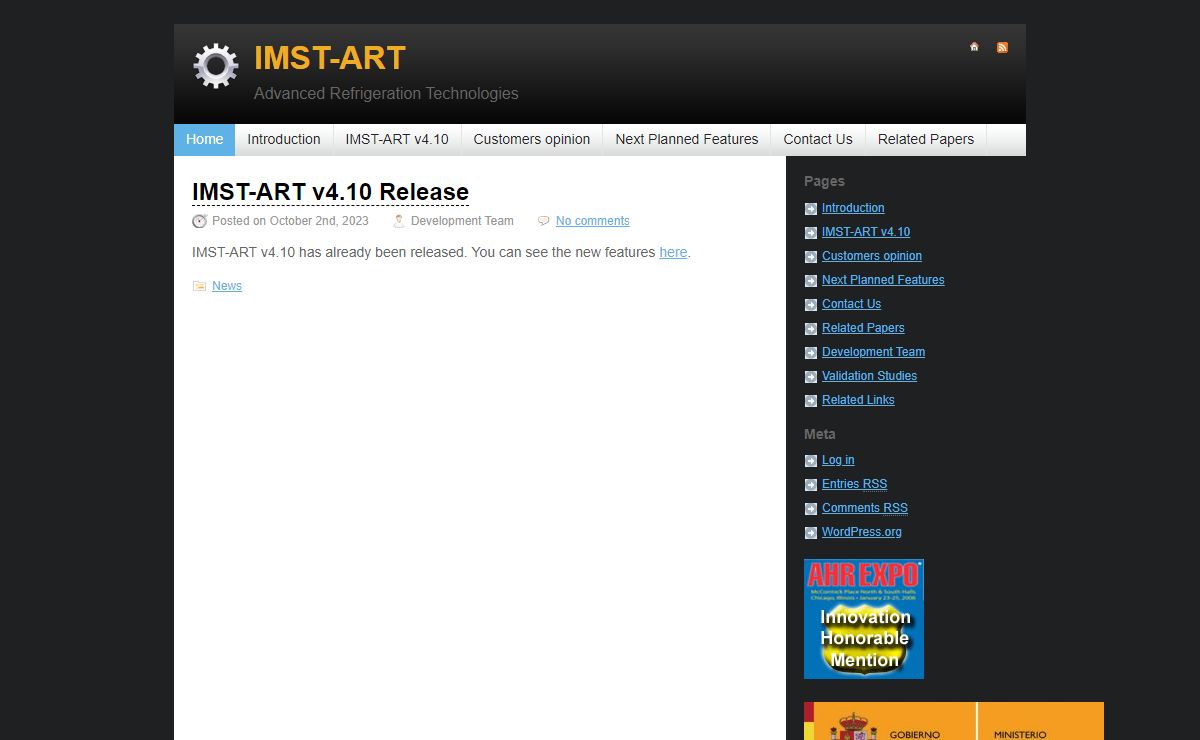Visit the WordPress.org link
Viewport: 1200px width, 740px height.
862,532
